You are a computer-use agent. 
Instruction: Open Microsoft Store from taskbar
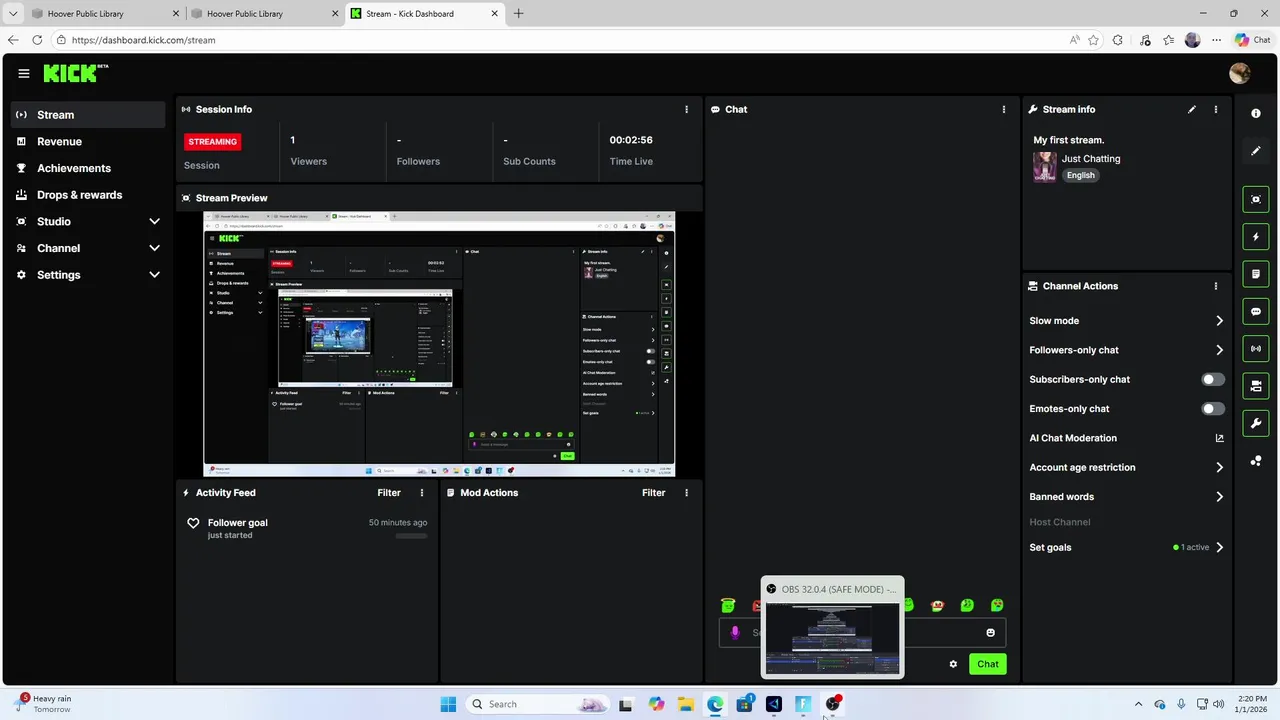click(744, 704)
